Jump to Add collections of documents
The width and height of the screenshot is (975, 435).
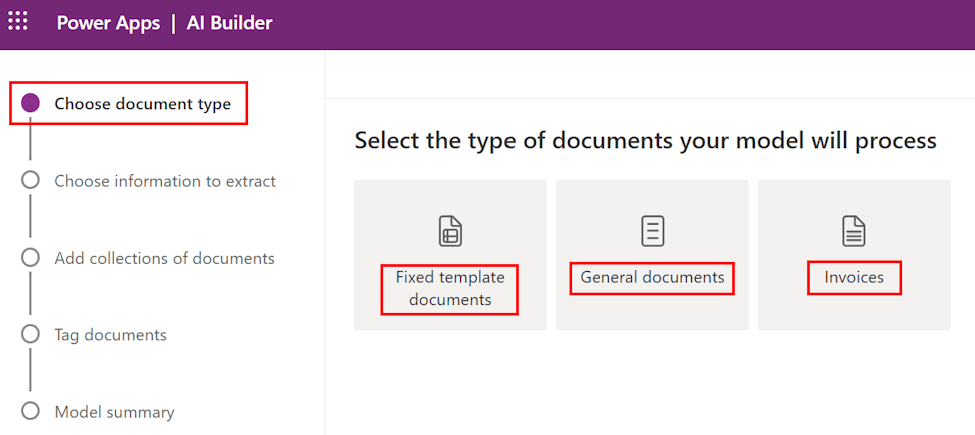click(x=164, y=258)
